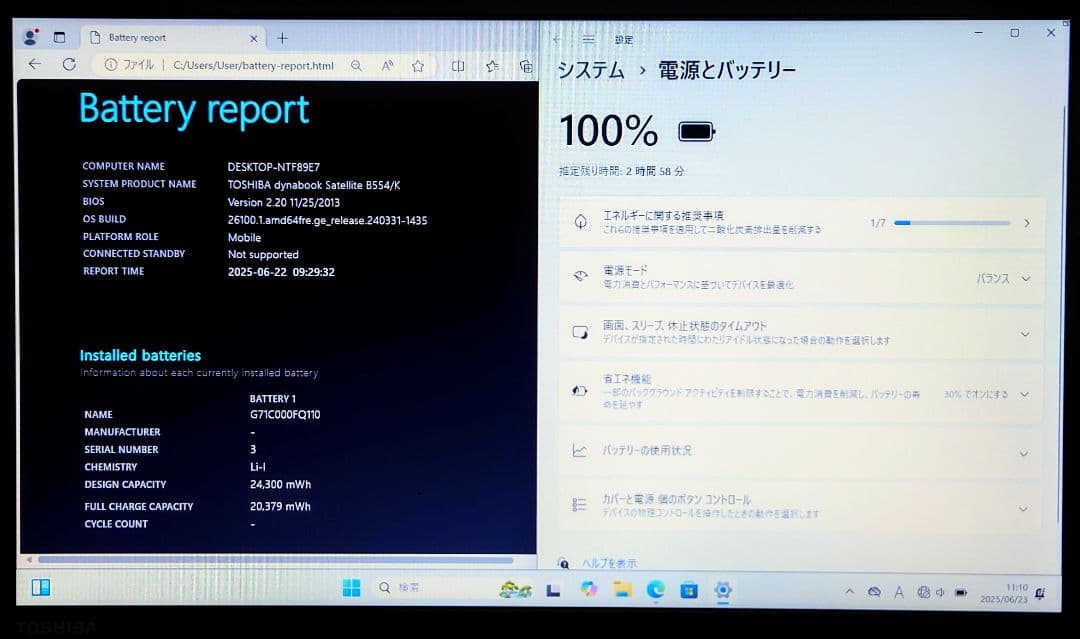1080x639 pixels.
Task: Click システム breadcrumb in Settings
Action: 588,70
